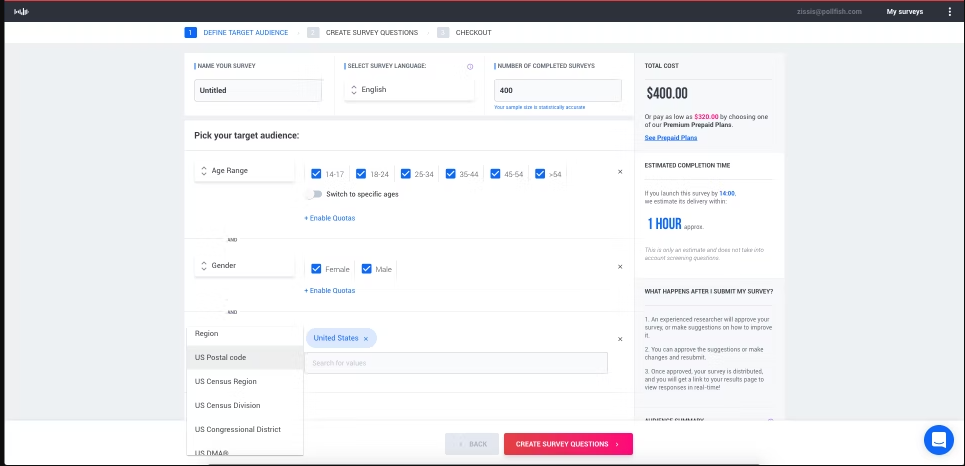This screenshot has height=466, width=965.
Task: Enable Quotas for Age Range
Action: (329, 218)
